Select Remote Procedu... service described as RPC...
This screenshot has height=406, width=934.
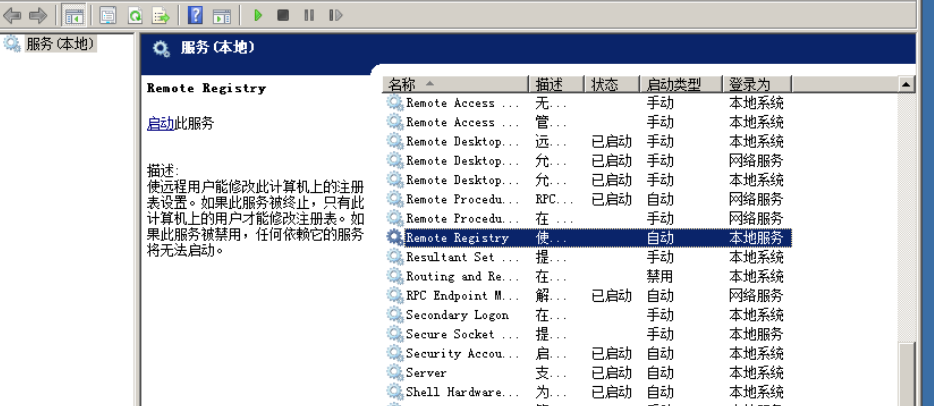(587, 199)
